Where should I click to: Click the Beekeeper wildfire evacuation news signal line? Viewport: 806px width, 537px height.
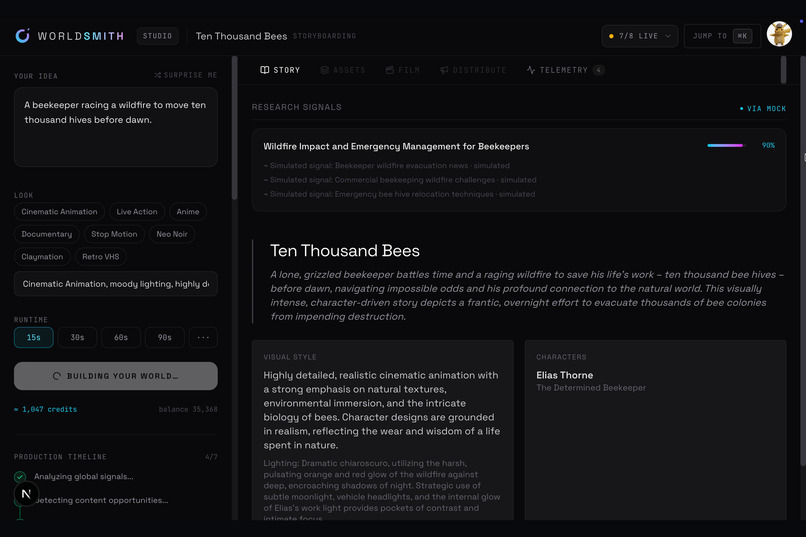(x=387, y=165)
